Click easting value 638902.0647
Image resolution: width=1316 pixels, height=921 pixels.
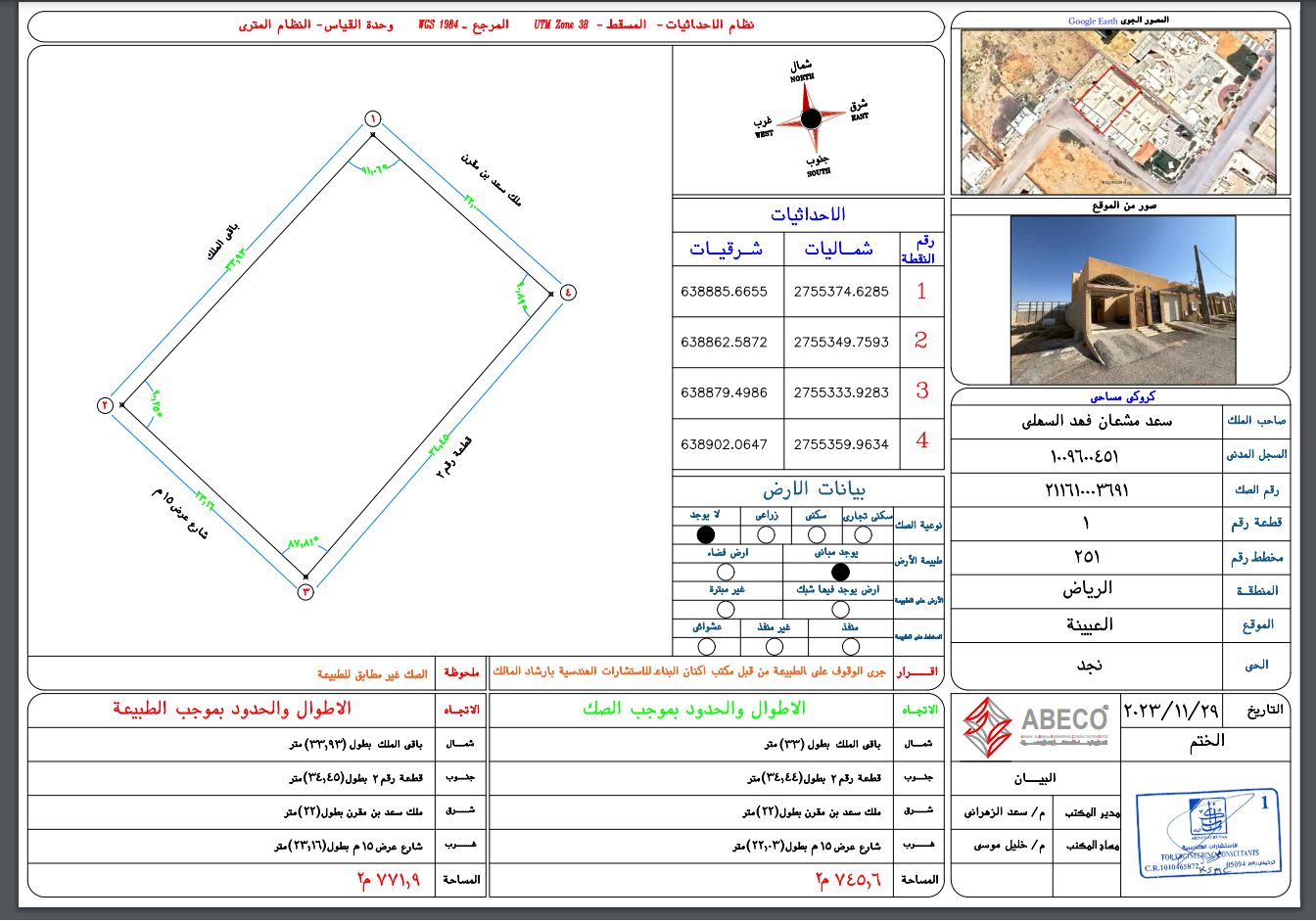[x=724, y=444]
